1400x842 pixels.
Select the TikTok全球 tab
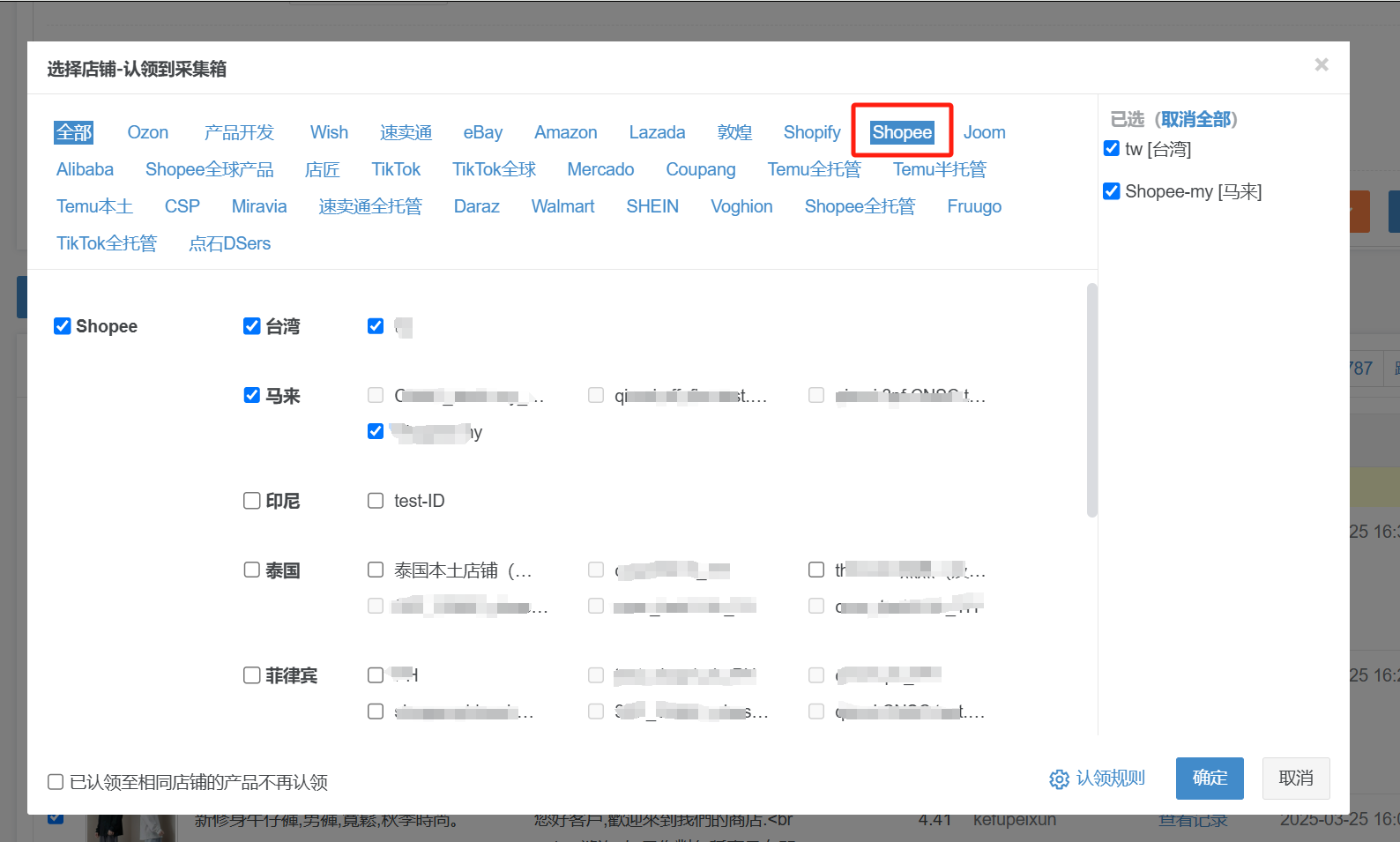coord(494,169)
